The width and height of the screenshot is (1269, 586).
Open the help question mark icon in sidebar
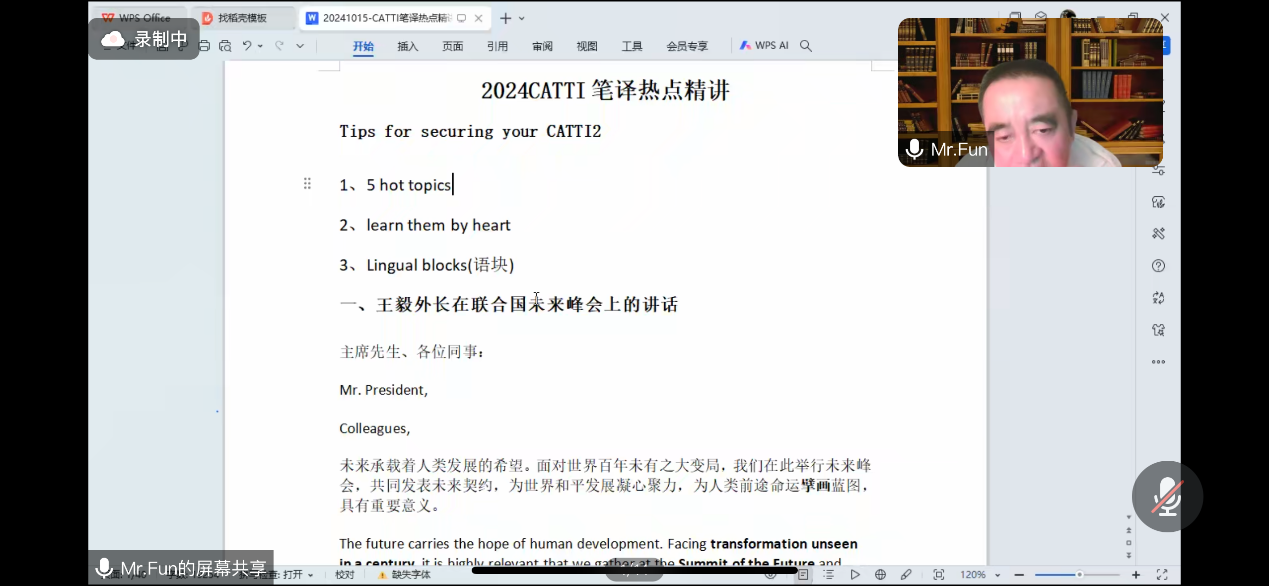[x=1158, y=266]
